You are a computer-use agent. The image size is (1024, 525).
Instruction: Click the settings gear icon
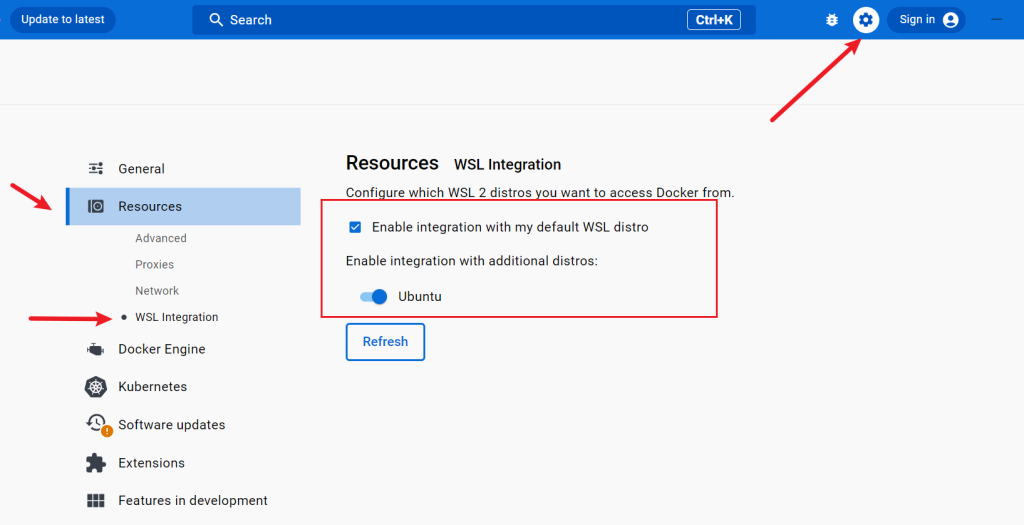coord(866,20)
